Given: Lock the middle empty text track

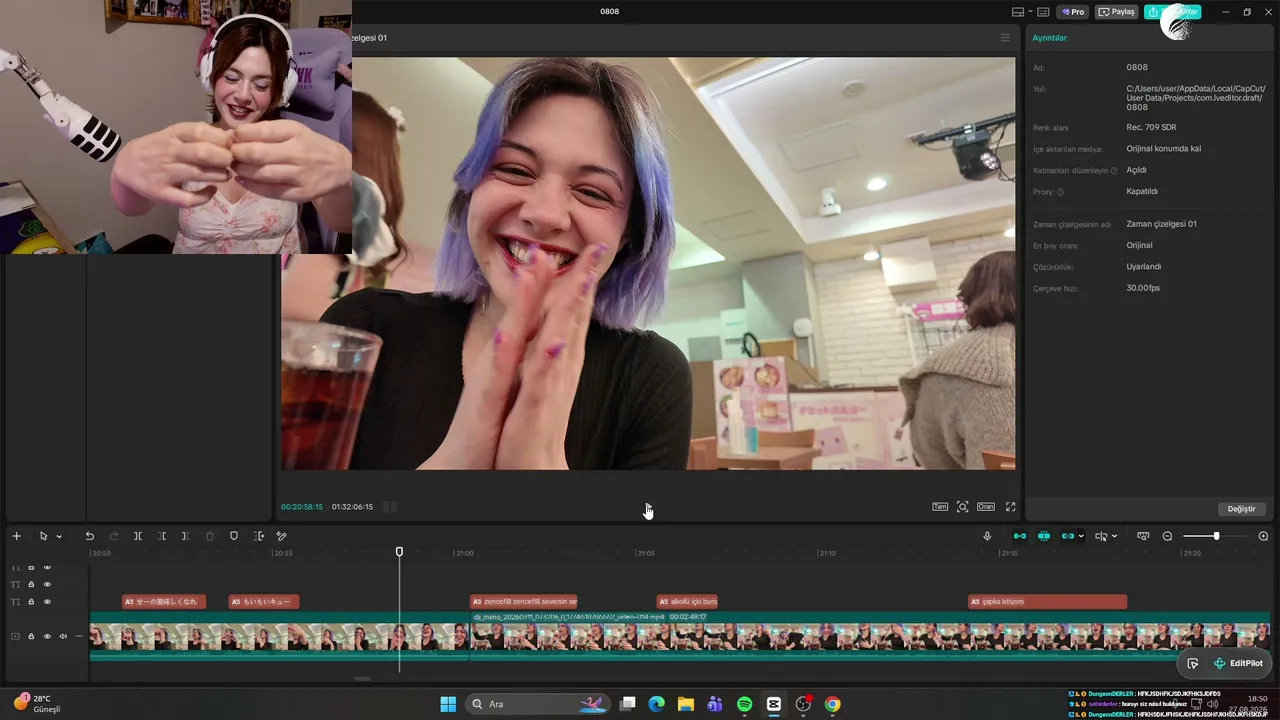Looking at the screenshot, I should (x=31, y=584).
